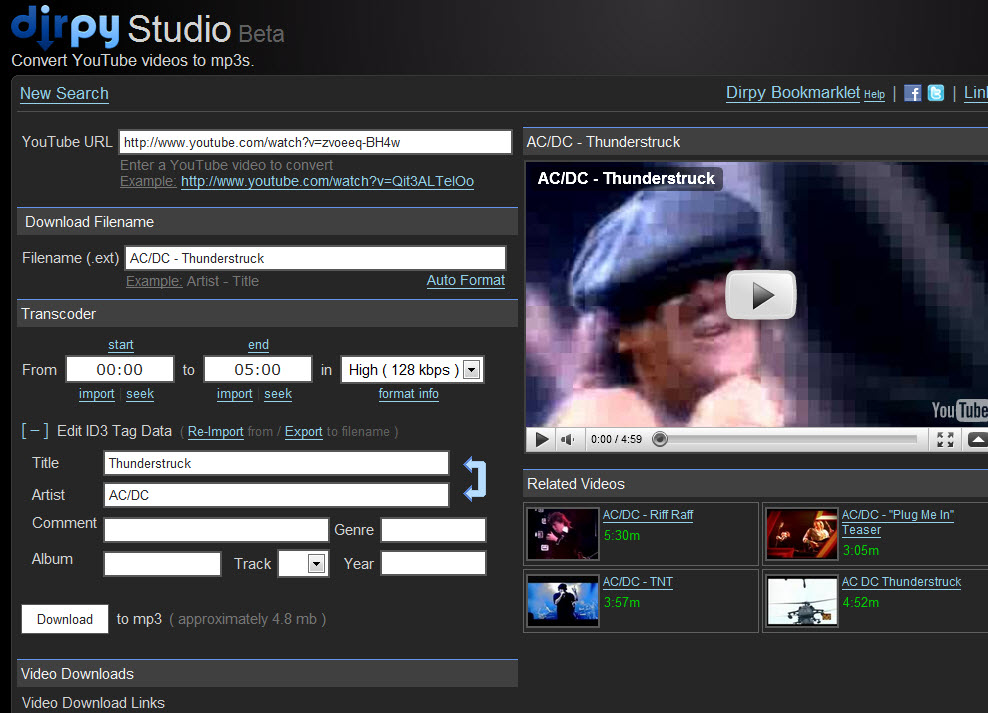Focus the Comment input field

[x=216, y=530]
